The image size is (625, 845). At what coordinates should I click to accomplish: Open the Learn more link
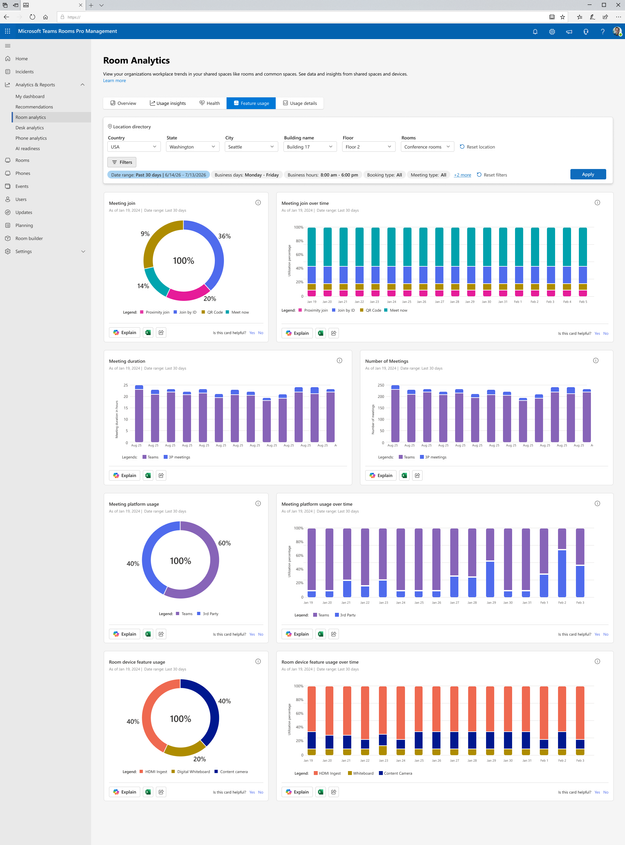(114, 81)
